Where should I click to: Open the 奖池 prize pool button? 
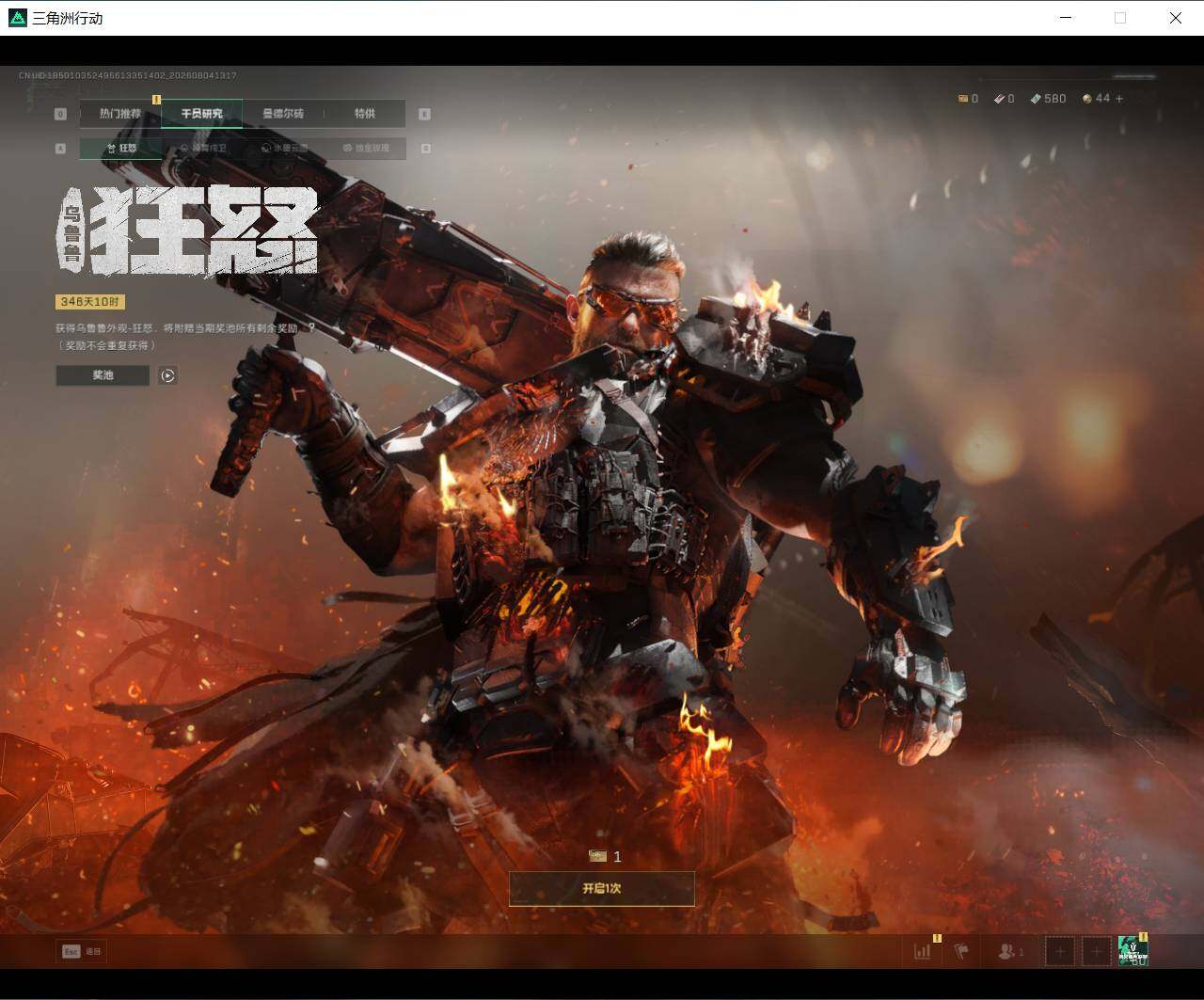(103, 375)
